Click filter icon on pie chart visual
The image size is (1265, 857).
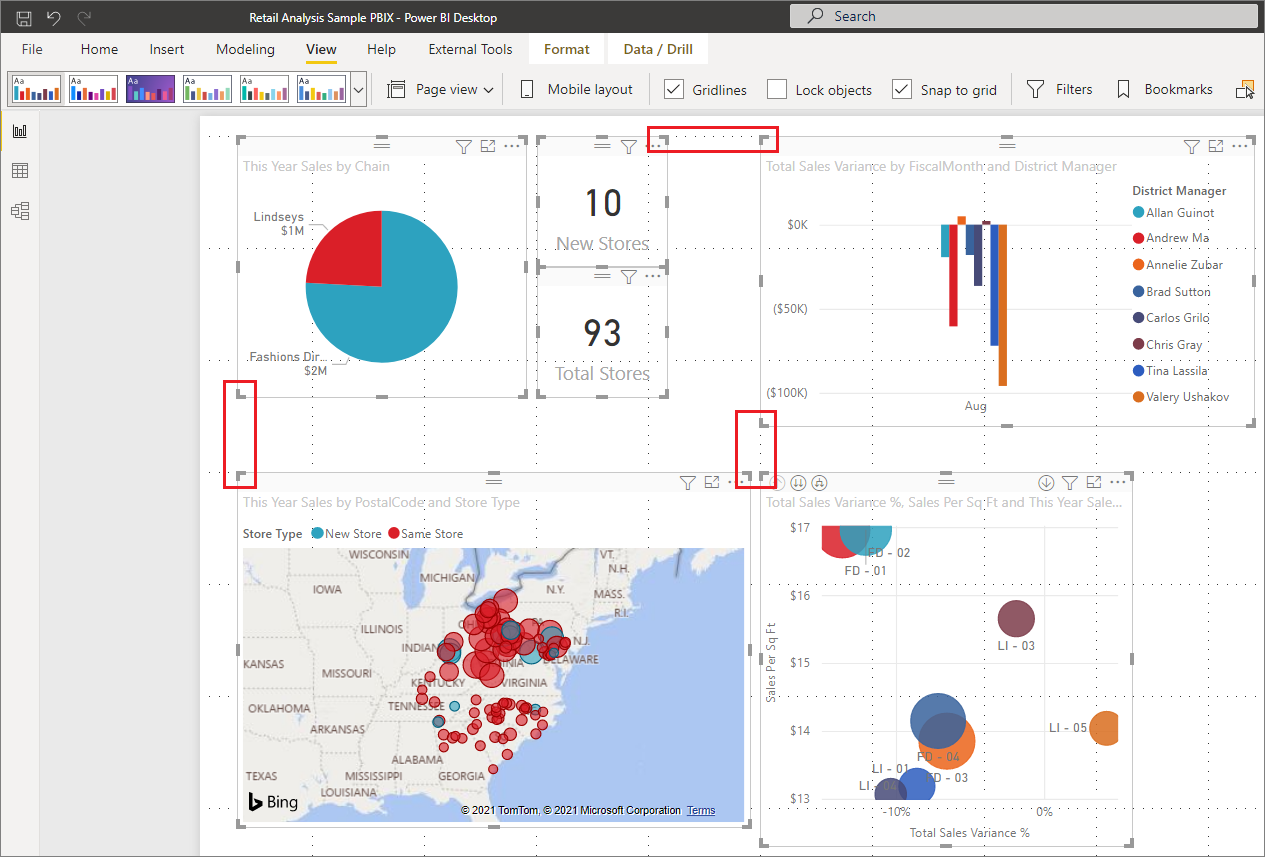(x=463, y=147)
